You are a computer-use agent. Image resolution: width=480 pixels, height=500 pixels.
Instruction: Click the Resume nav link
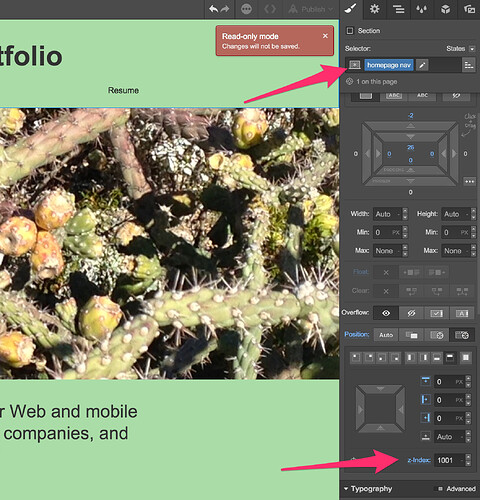point(123,90)
